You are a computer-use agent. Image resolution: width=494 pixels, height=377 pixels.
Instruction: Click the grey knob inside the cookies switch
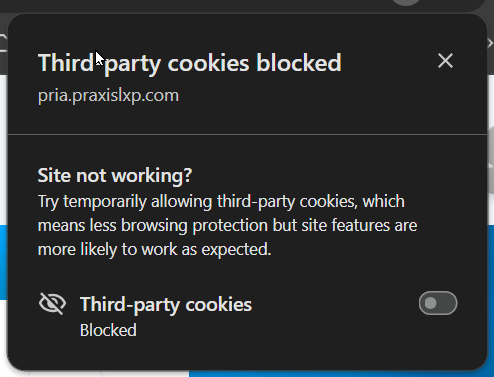tap(431, 303)
